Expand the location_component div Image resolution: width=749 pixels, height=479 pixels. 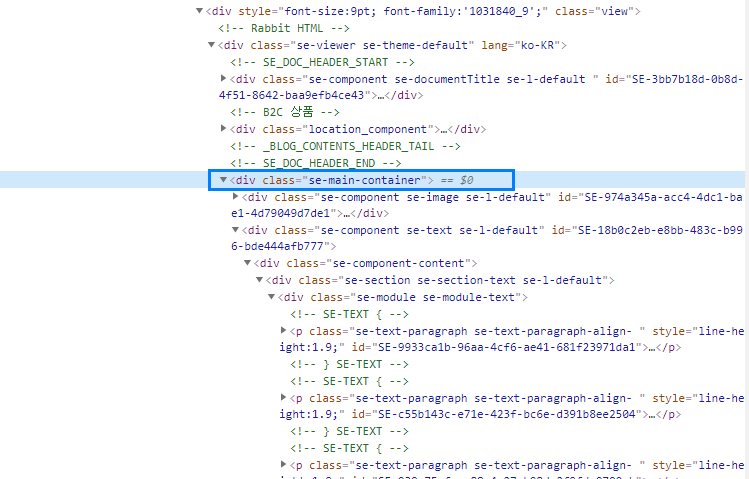[223, 128]
